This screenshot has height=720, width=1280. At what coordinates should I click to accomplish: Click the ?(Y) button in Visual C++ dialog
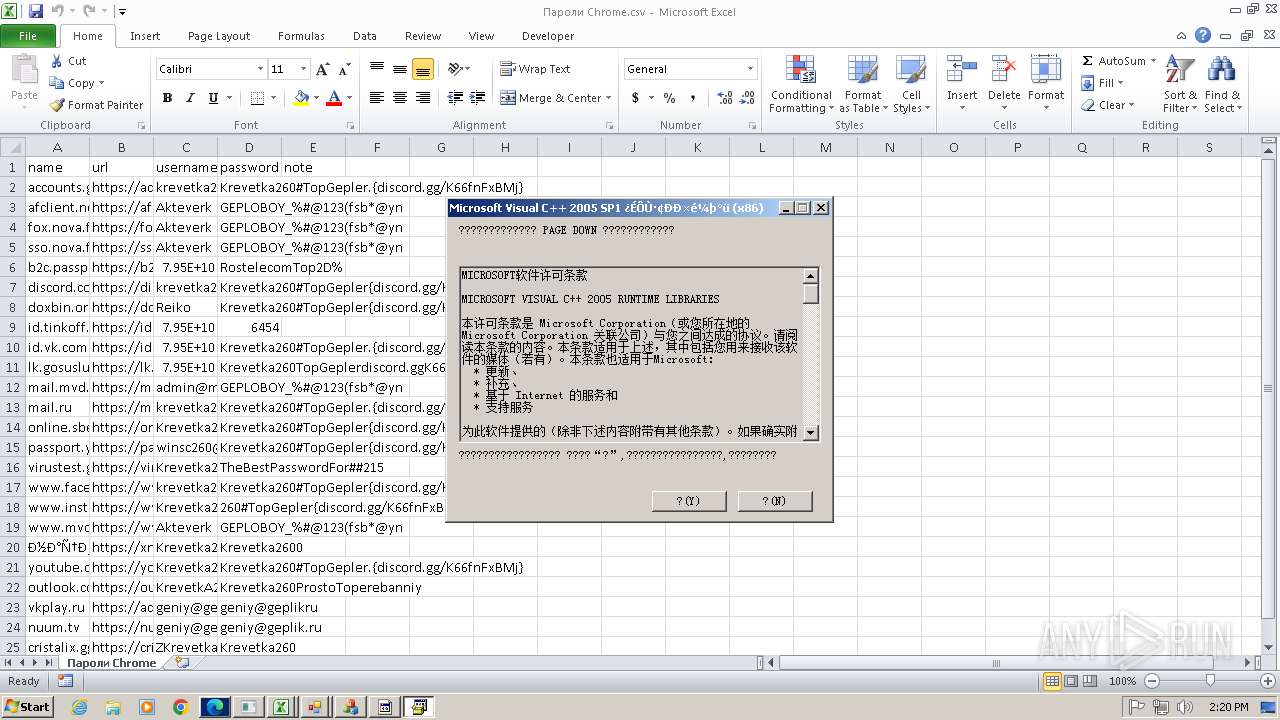(689, 501)
